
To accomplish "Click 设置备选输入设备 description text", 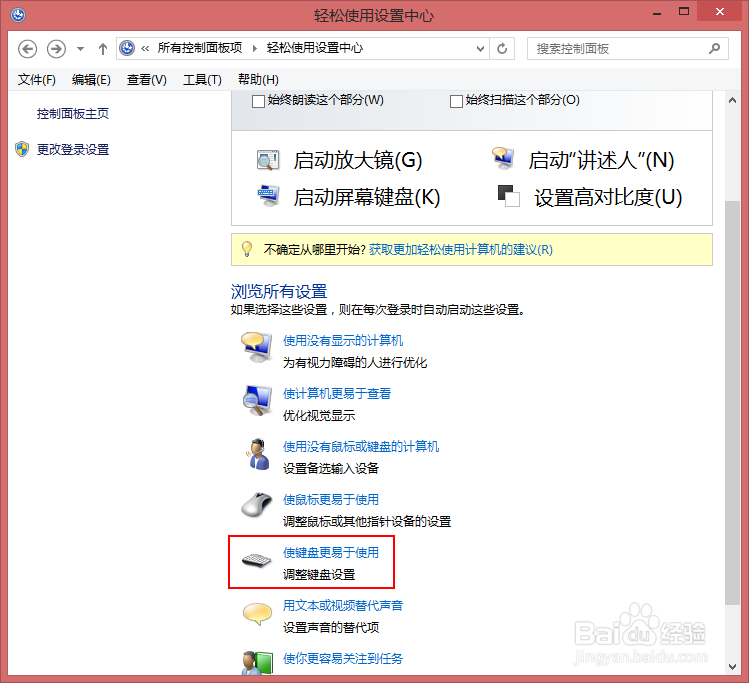I will [x=331, y=469].
